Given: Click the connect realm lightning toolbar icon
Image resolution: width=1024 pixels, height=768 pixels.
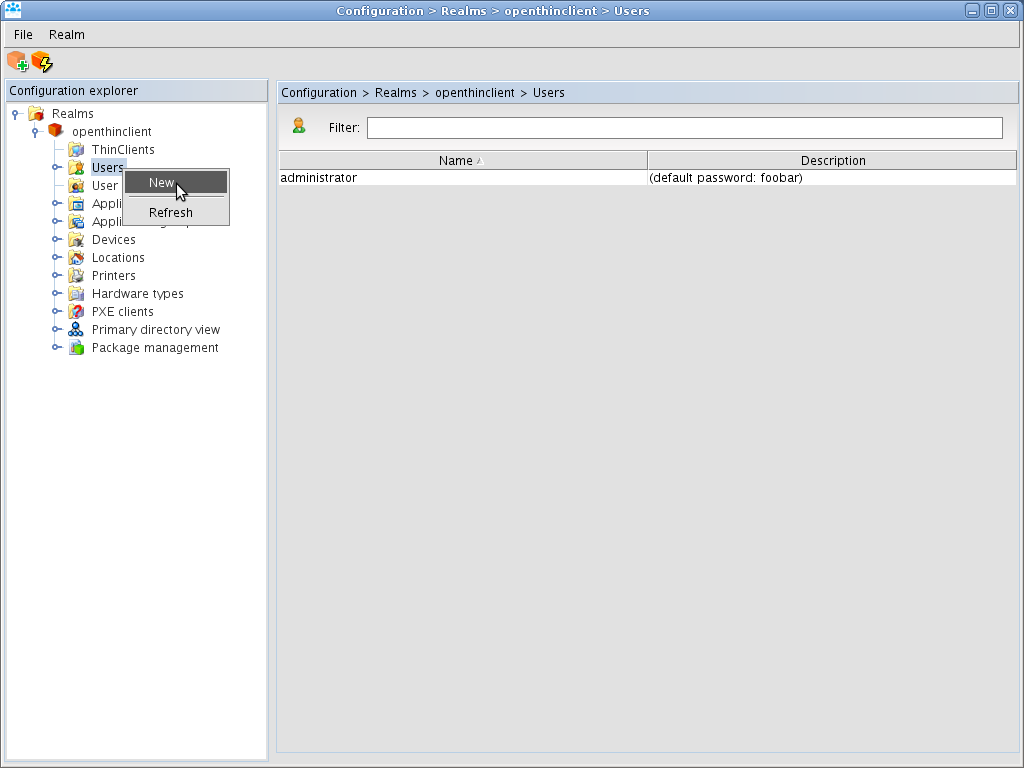Looking at the screenshot, I should pyautogui.click(x=42, y=62).
